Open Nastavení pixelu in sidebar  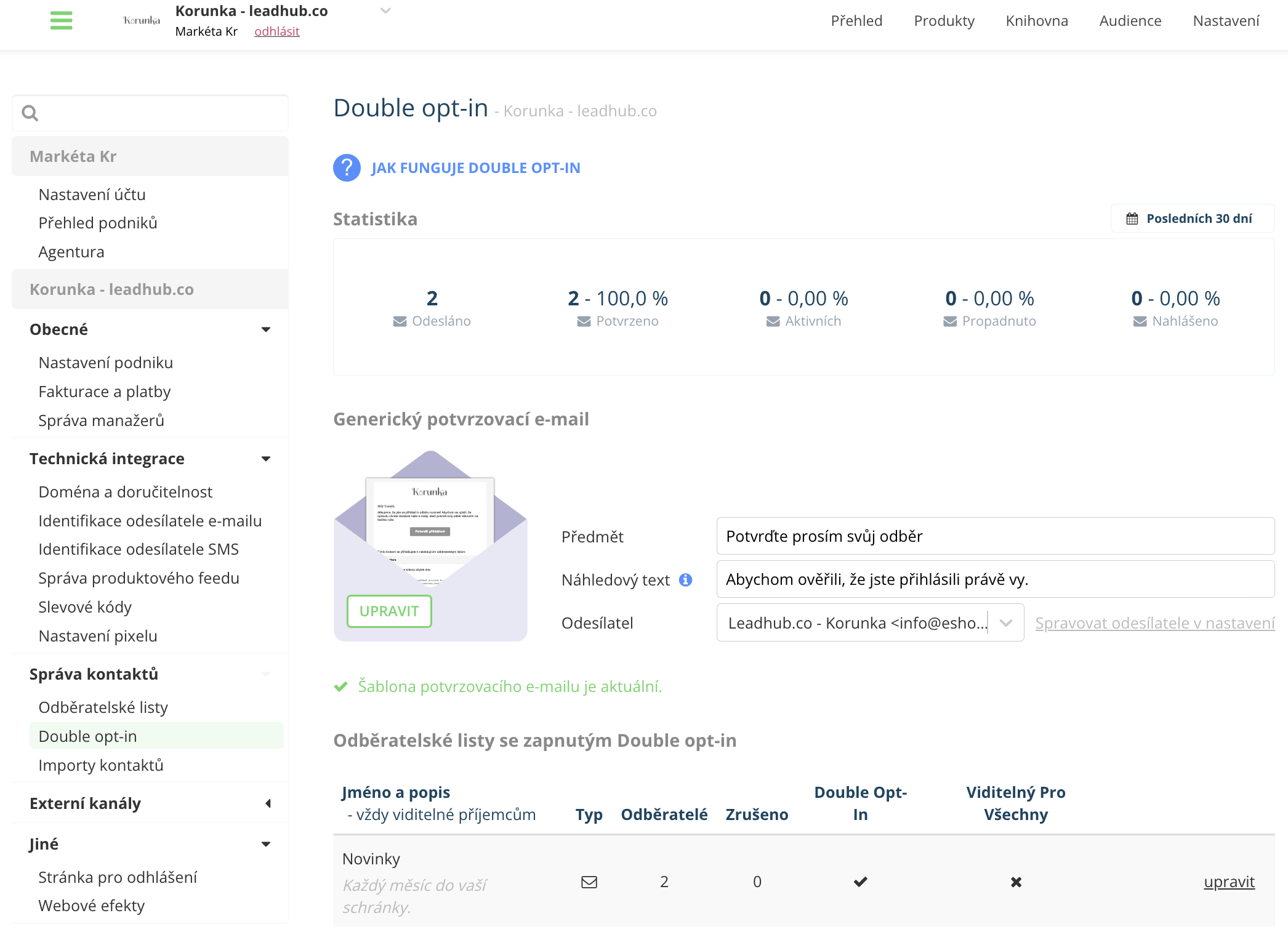98,636
